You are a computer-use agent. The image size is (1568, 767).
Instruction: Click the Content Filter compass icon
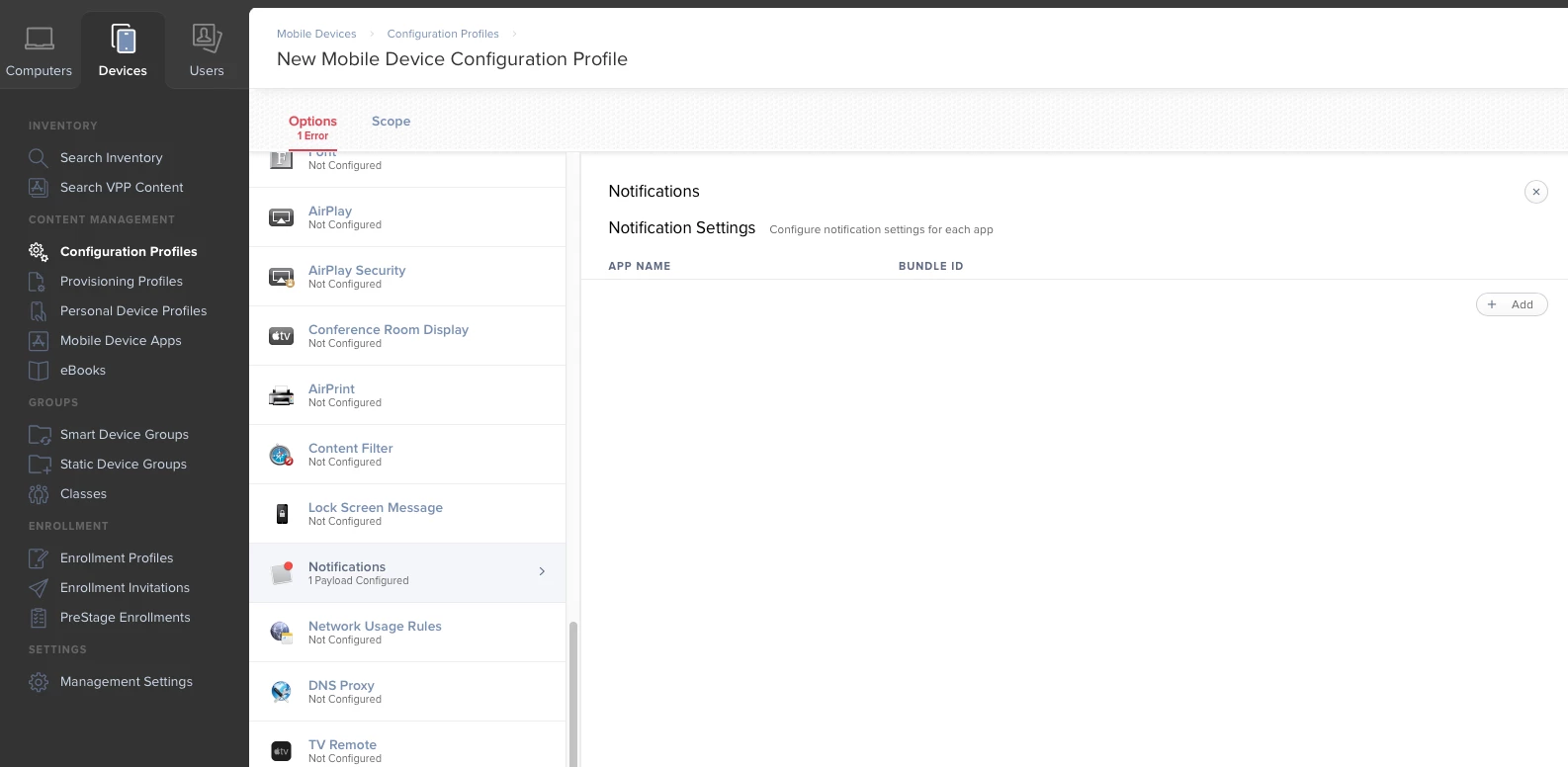click(282, 455)
